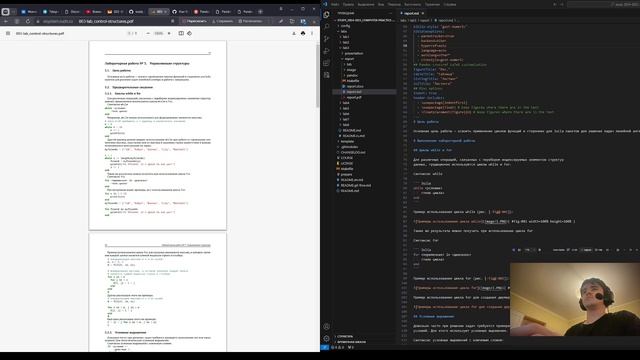The image size is (640, 360).
Task: Select the lab5 folder in the tree
Action: pyautogui.click(x=346, y=108)
